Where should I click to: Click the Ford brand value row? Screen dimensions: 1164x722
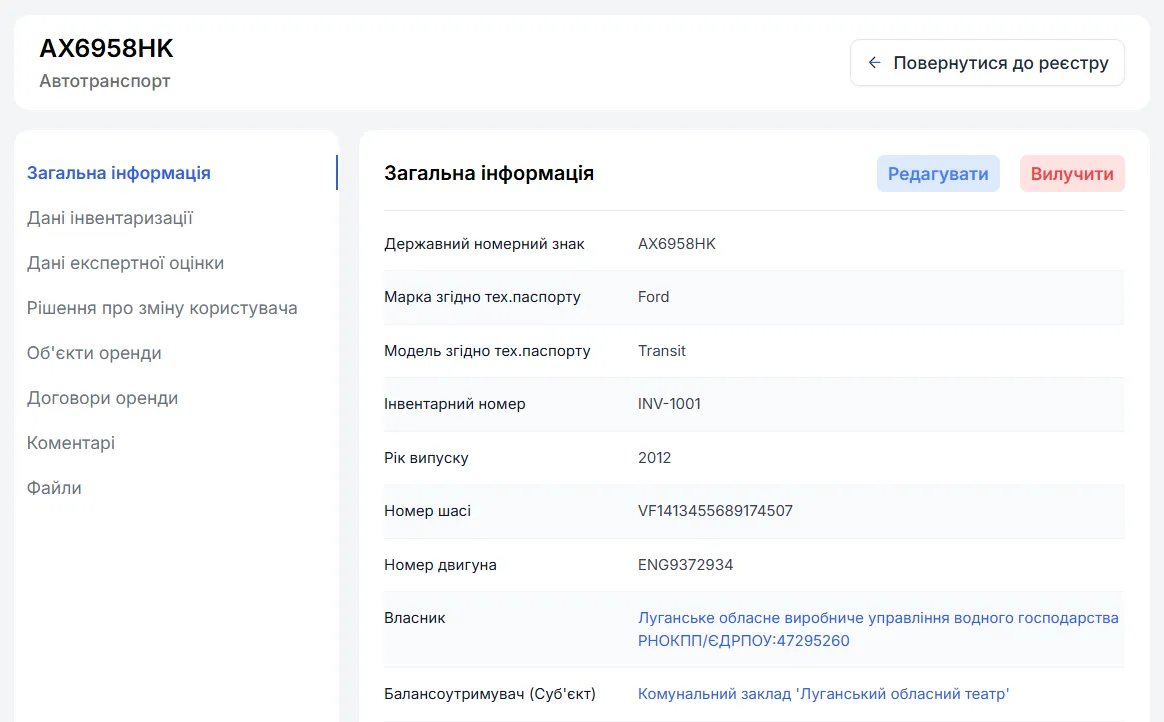tap(653, 297)
